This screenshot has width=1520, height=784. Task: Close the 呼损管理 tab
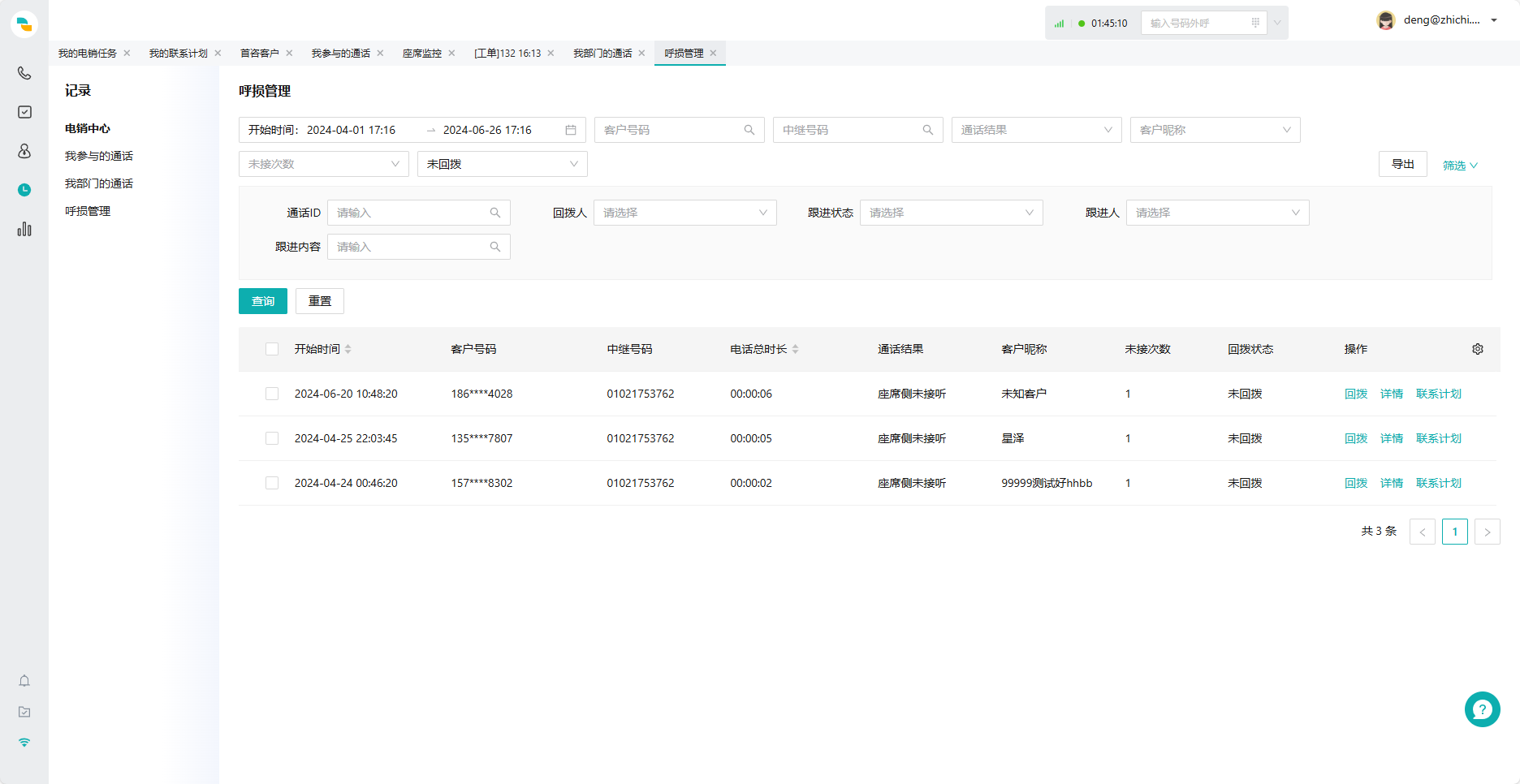(x=713, y=54)
